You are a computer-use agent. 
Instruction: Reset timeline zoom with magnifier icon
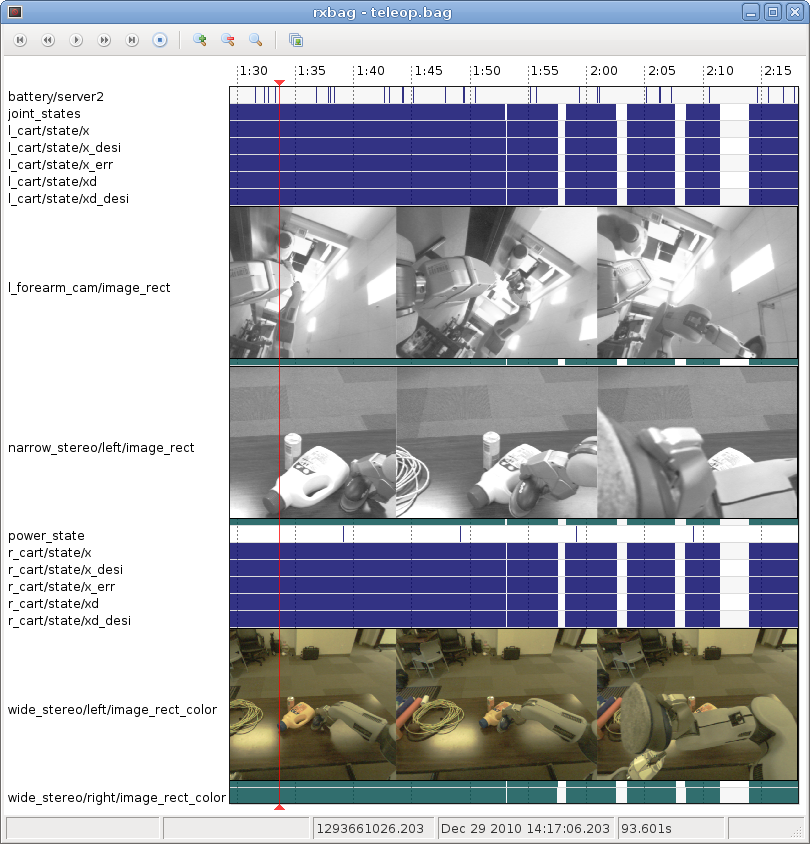256,40
